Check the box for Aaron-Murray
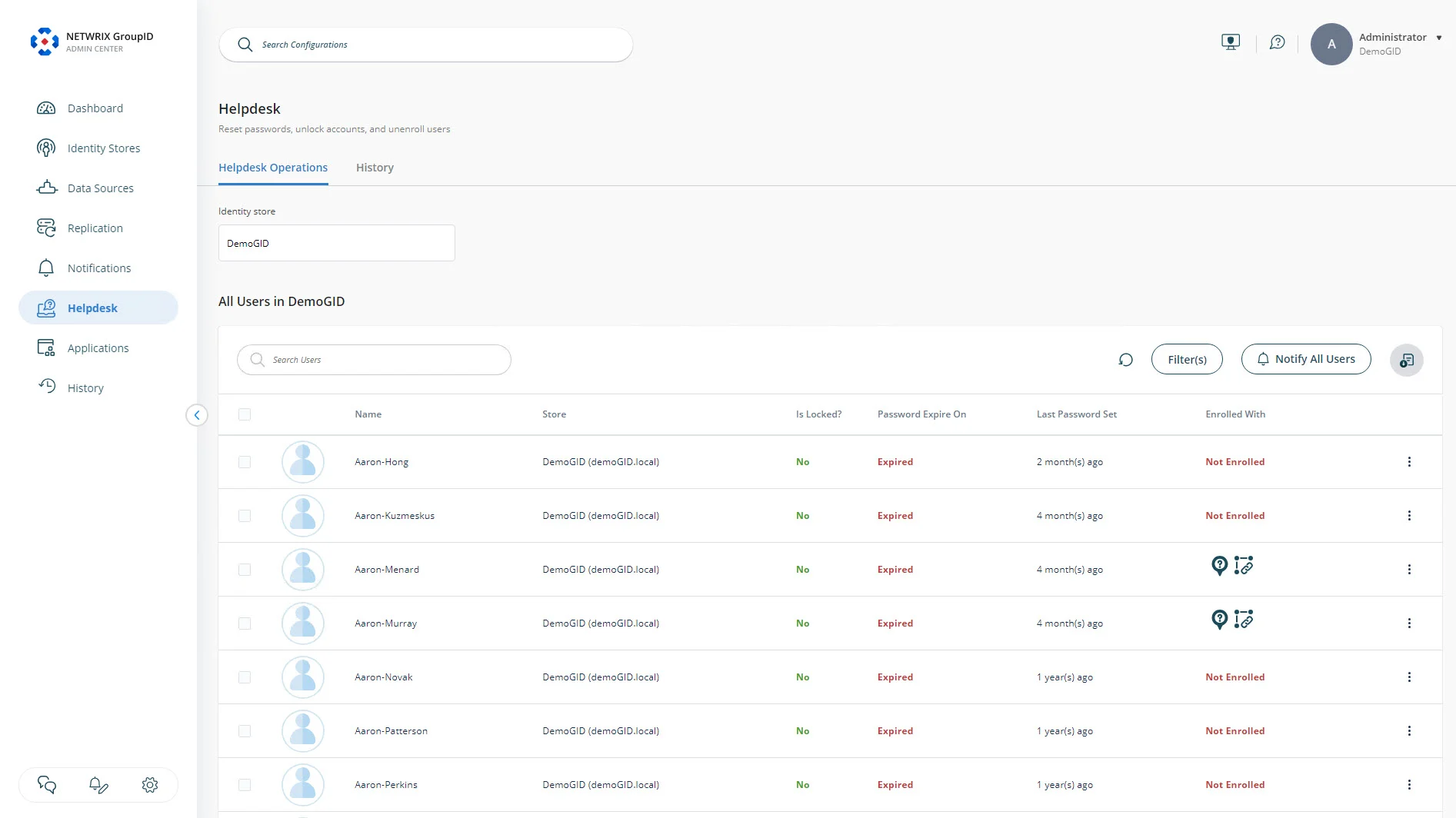This screenshot has height=818, width=1456. coord(245,623)
